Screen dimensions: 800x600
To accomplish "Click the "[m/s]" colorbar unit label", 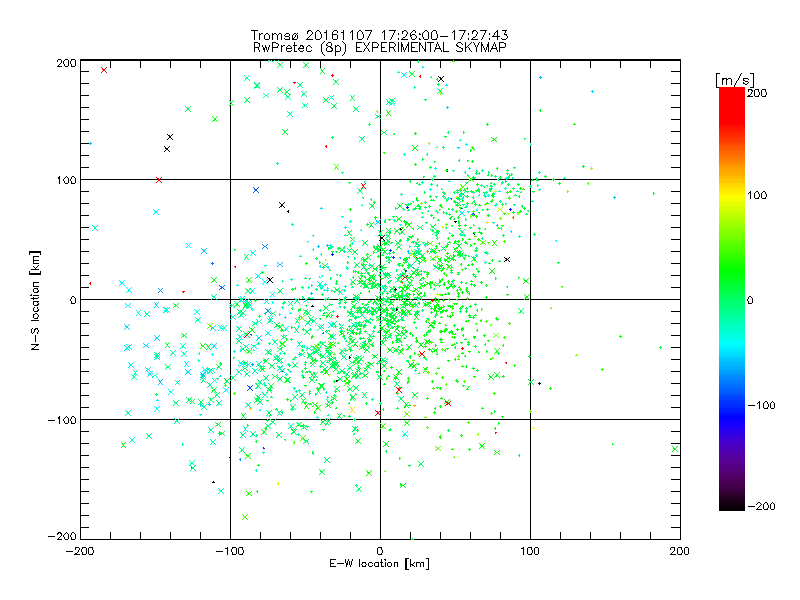I will point(735,80).
